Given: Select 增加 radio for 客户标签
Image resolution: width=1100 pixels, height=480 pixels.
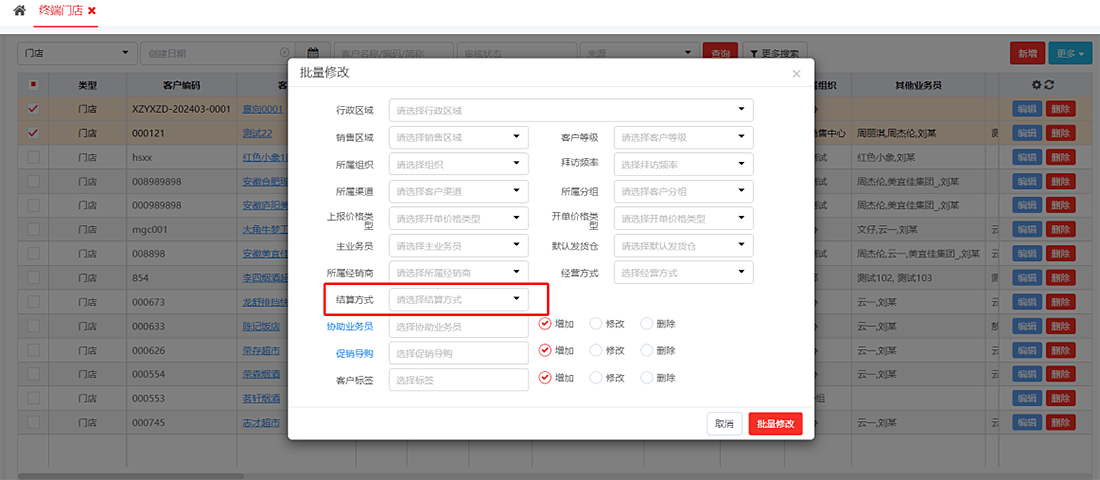Looking at the screenshot, I should [x=545, y=378].
